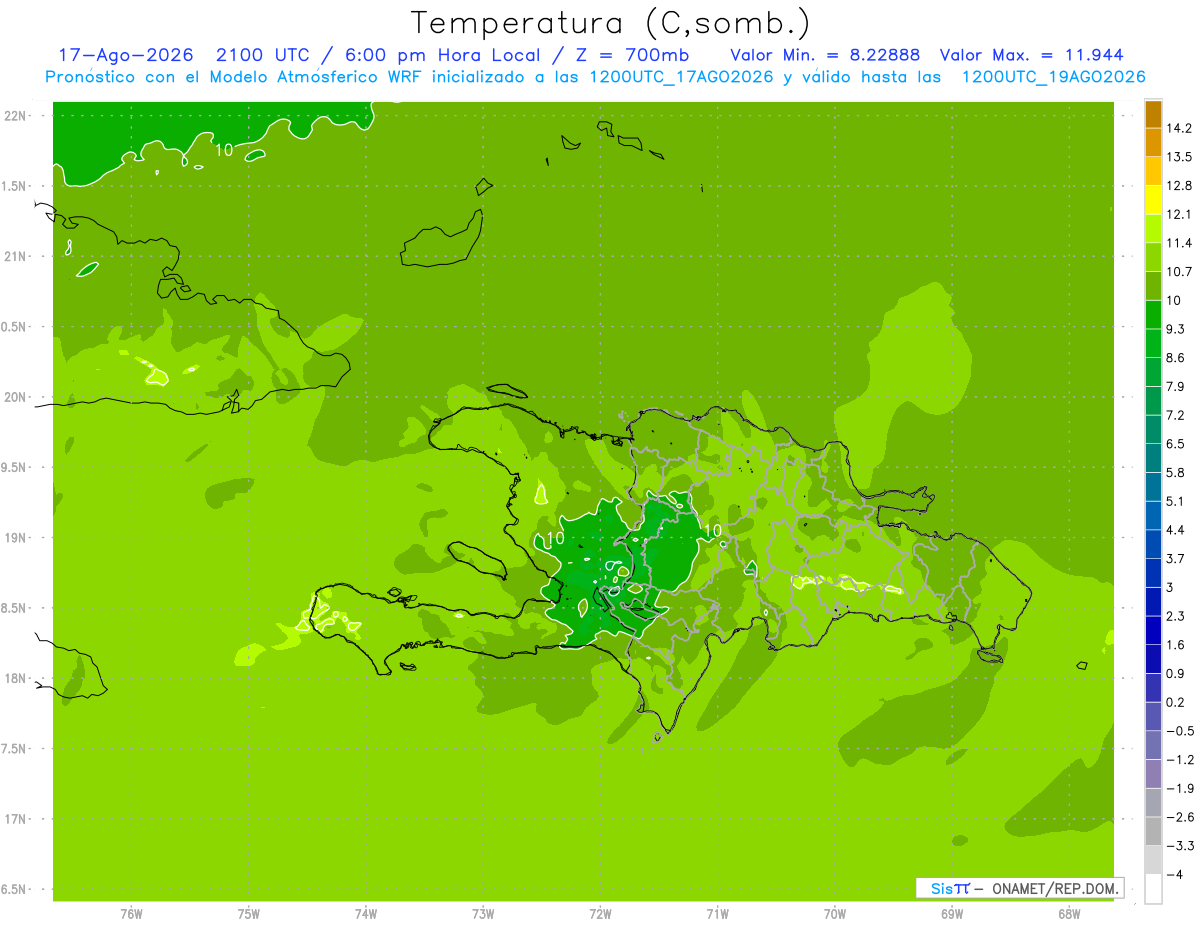
Task: Click the '75W' longitude axis label
Action: pyautogui.click(x=249, y=914)
